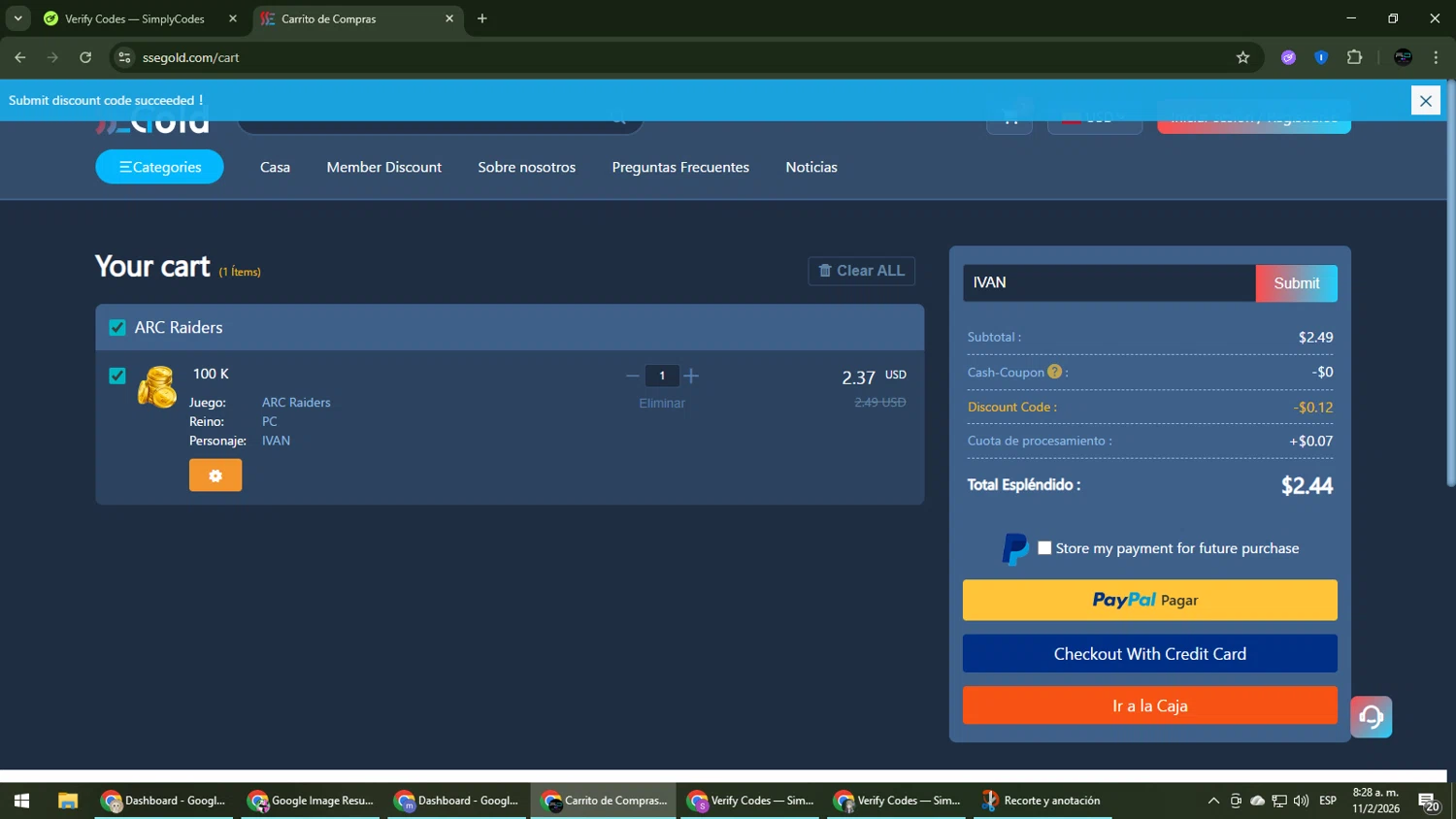The width and height of the screenshot is (1456, 819).
Task: Show hidden system tray icons
Action: [x=1213, y=801]
